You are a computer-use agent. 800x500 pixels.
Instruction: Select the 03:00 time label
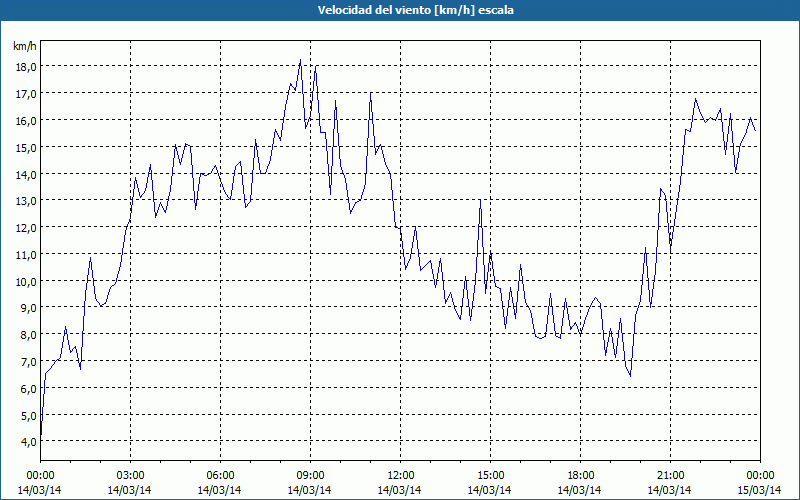pyautogui.click(x=130, y=476)
